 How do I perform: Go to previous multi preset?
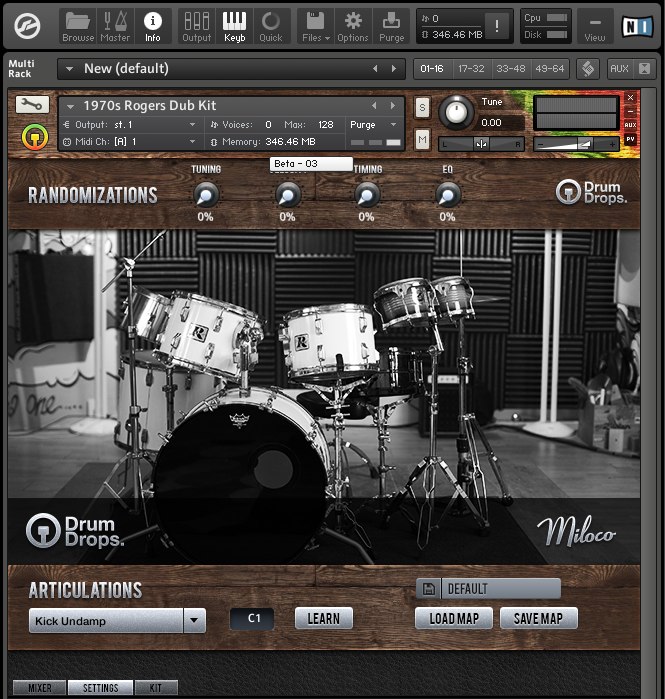[375, 69]
